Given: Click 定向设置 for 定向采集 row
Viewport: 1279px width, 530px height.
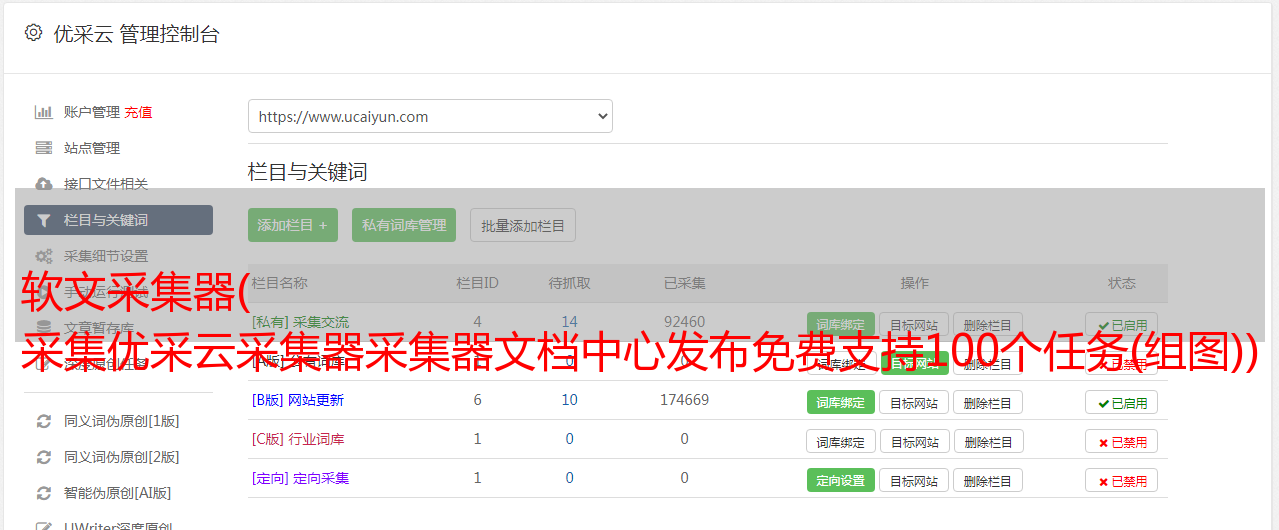Looking at the screenshot, I should 841,480.
